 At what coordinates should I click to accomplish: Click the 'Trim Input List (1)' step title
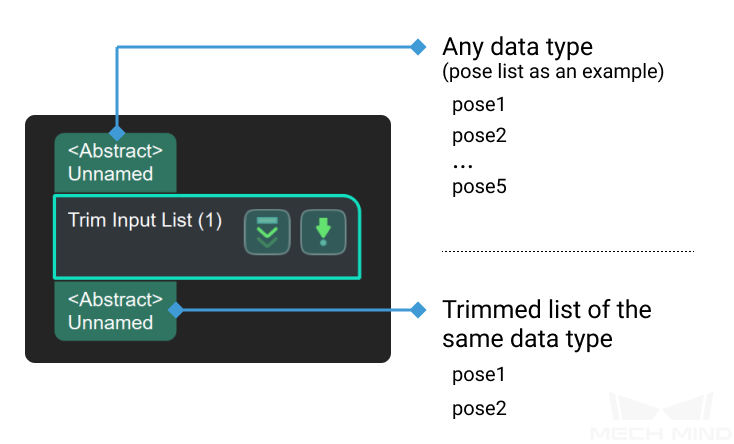click(x=145, y=220)
